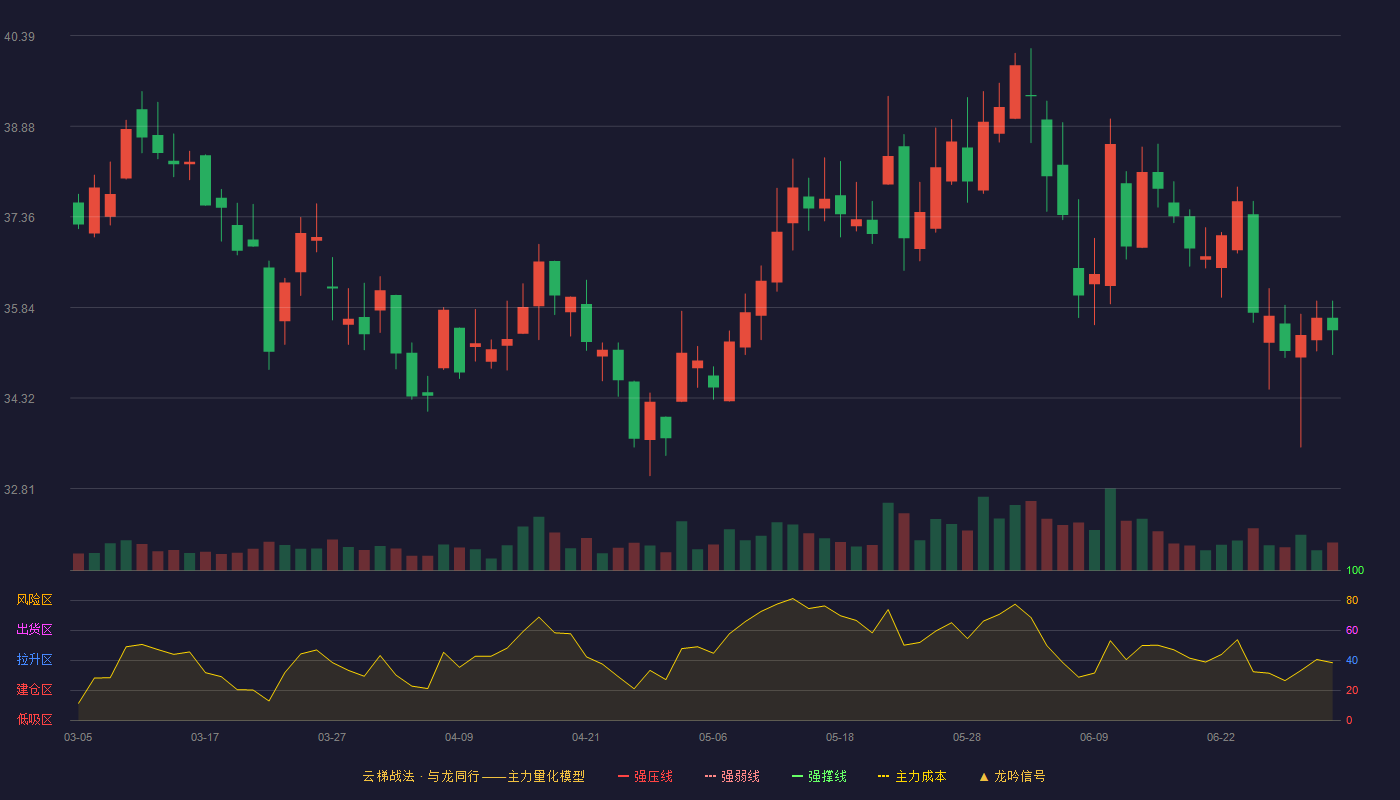Image resolution: width=1400 pixels, height=800 pixels.
Task: Click the 35.84 price axis label
Action: coord(20,308)
